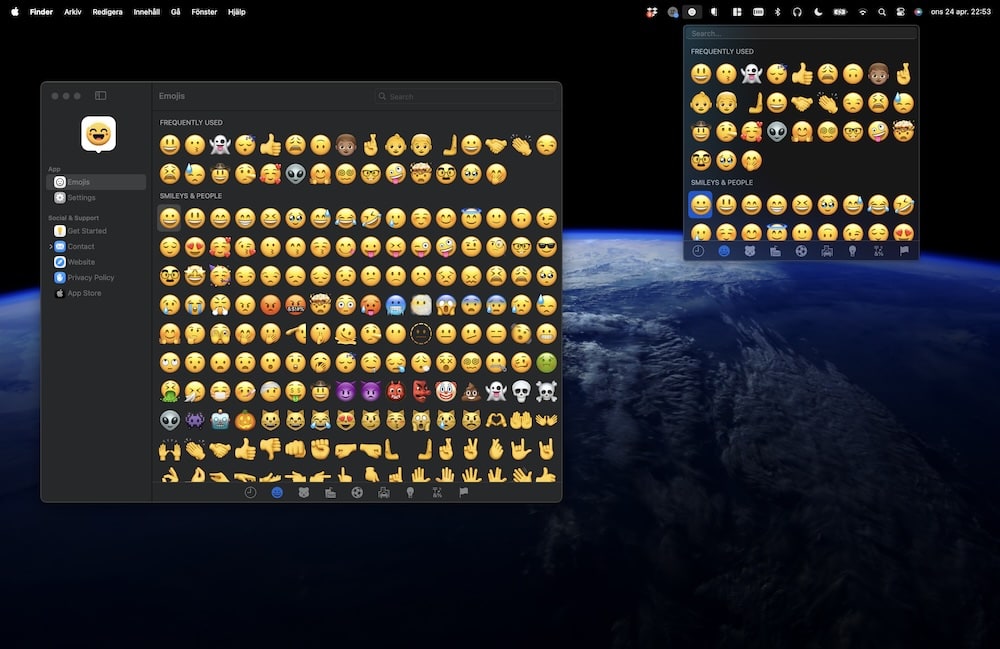Click the Search field in the popover
This screenshot has width=1000, height=649.
point(801,34)
